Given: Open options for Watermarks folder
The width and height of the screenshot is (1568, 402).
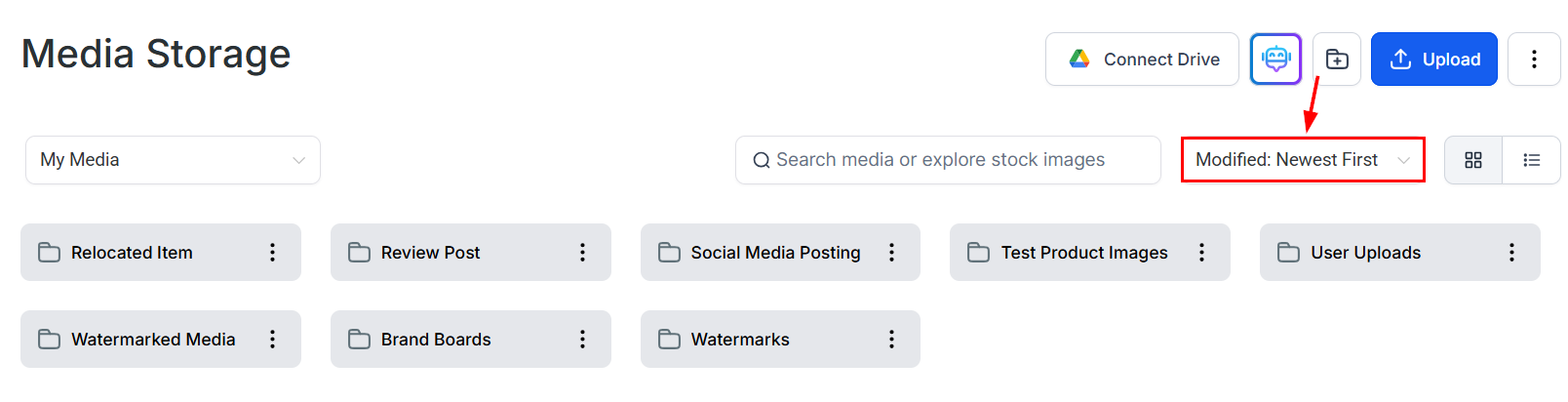Looking at the screenshot, I should pos(891,340).
